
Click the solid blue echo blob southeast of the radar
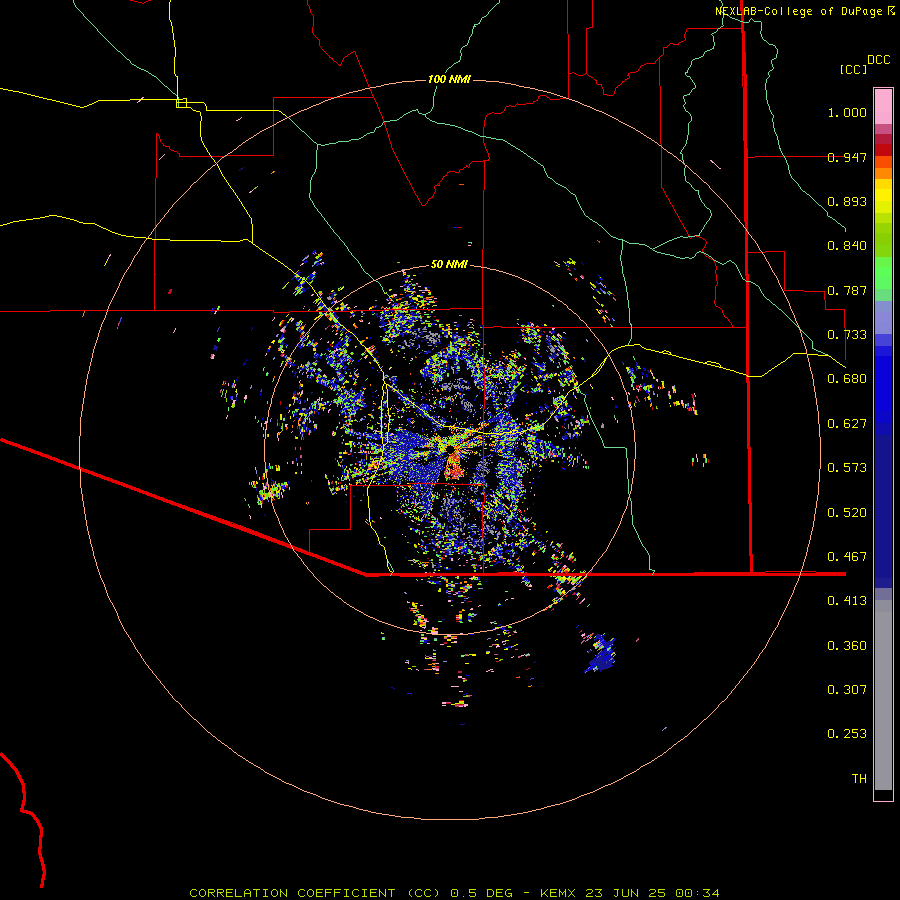[x=600, y=655]
